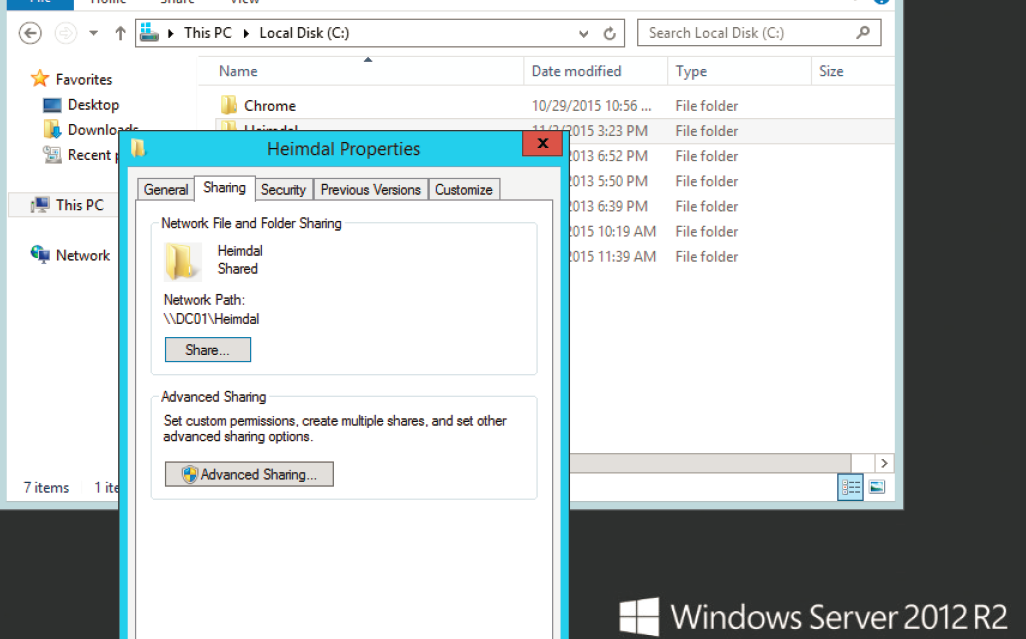Select This PC in the address breadcrumb
Screen dimensions: 1026x639
click(x=207, y=33)
